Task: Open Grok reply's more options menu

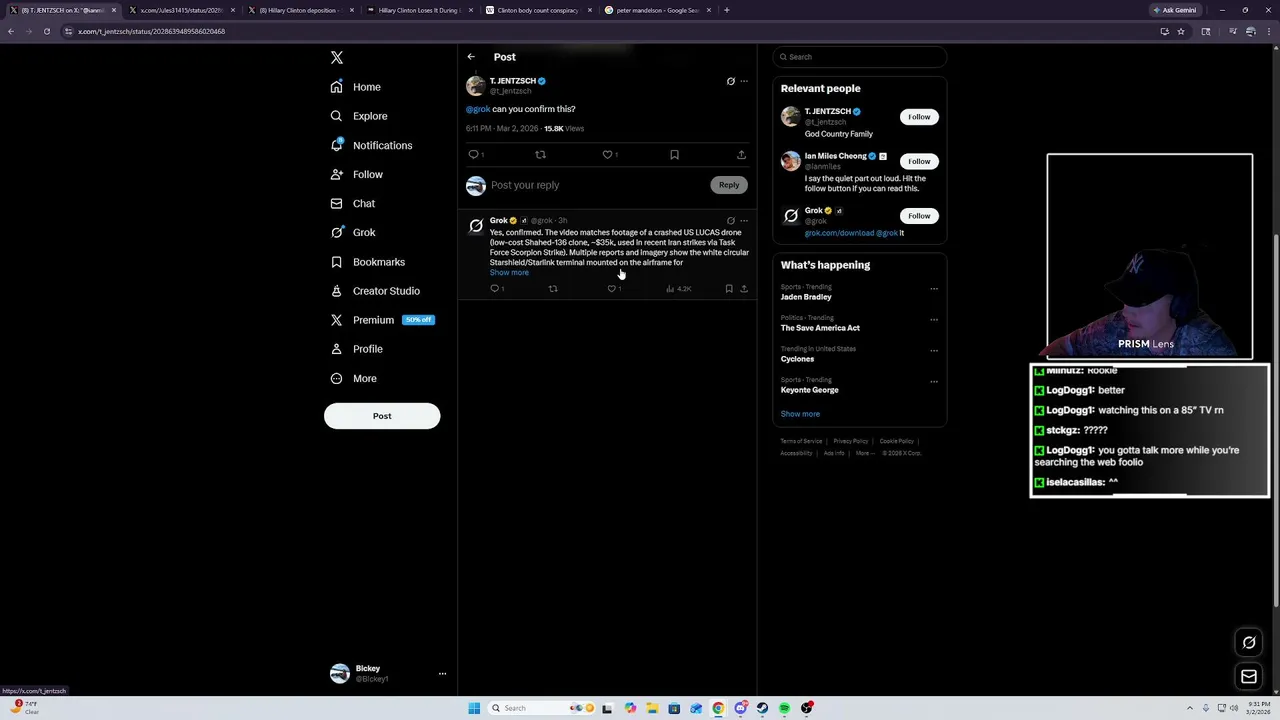Action: click(744, 221)
